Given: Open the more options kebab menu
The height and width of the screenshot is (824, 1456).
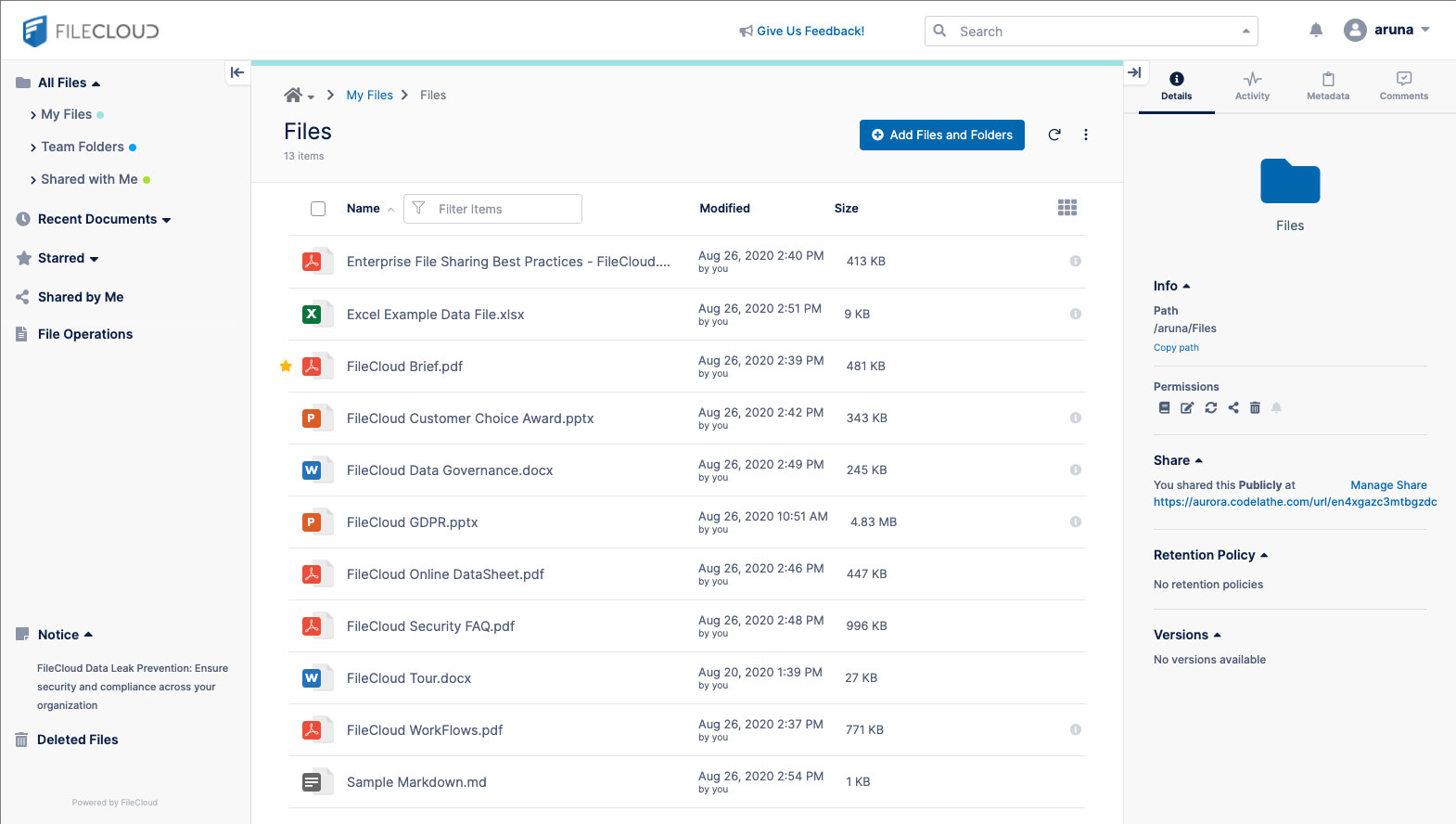Looking at the screenshot, I should click(1086, 135).
